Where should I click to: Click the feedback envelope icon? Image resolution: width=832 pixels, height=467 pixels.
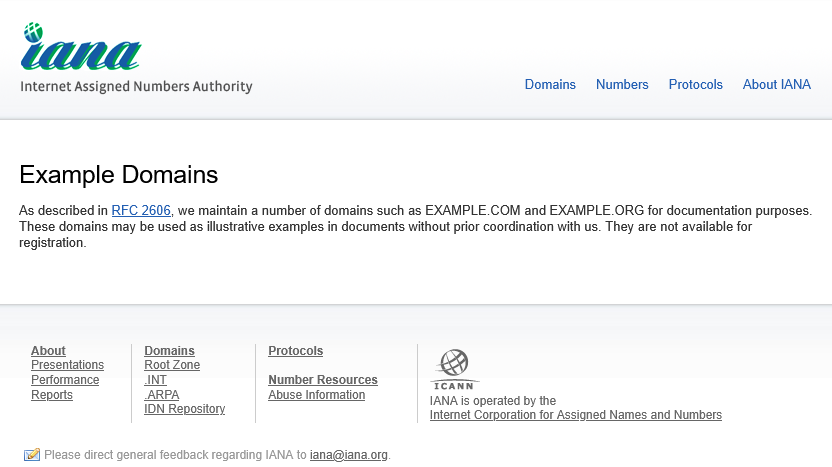(x=32, y=455)
